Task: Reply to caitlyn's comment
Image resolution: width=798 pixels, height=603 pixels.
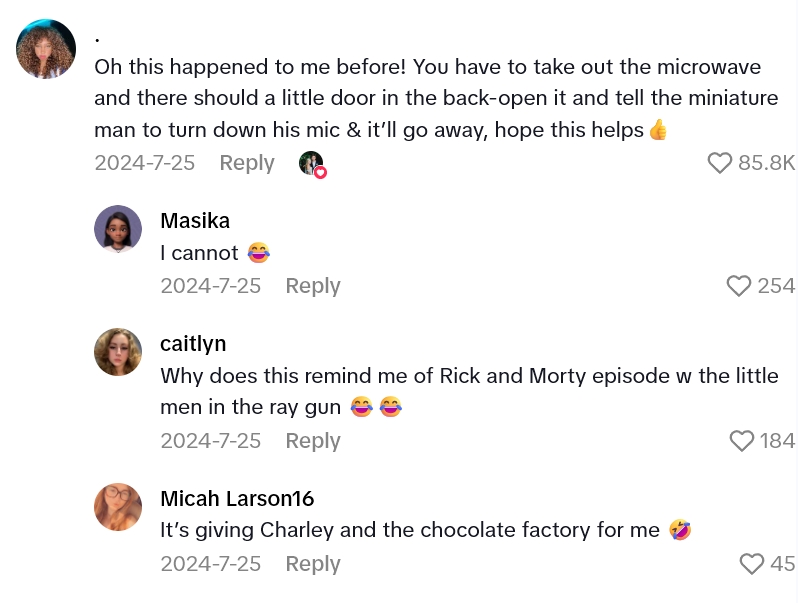Action: tap(313, 441)
